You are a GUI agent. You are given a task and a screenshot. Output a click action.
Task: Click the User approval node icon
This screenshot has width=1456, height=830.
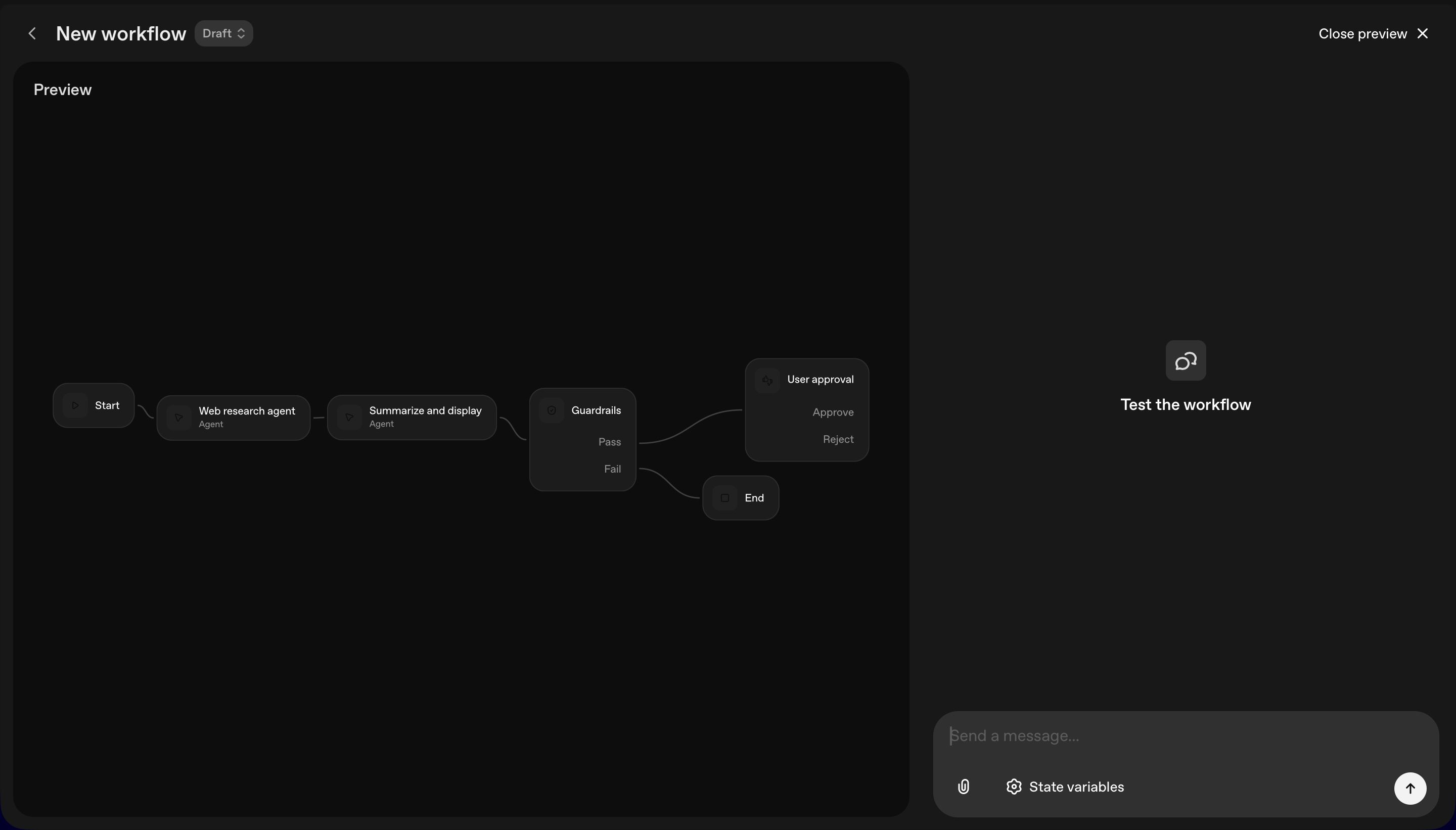coord(767,380)
